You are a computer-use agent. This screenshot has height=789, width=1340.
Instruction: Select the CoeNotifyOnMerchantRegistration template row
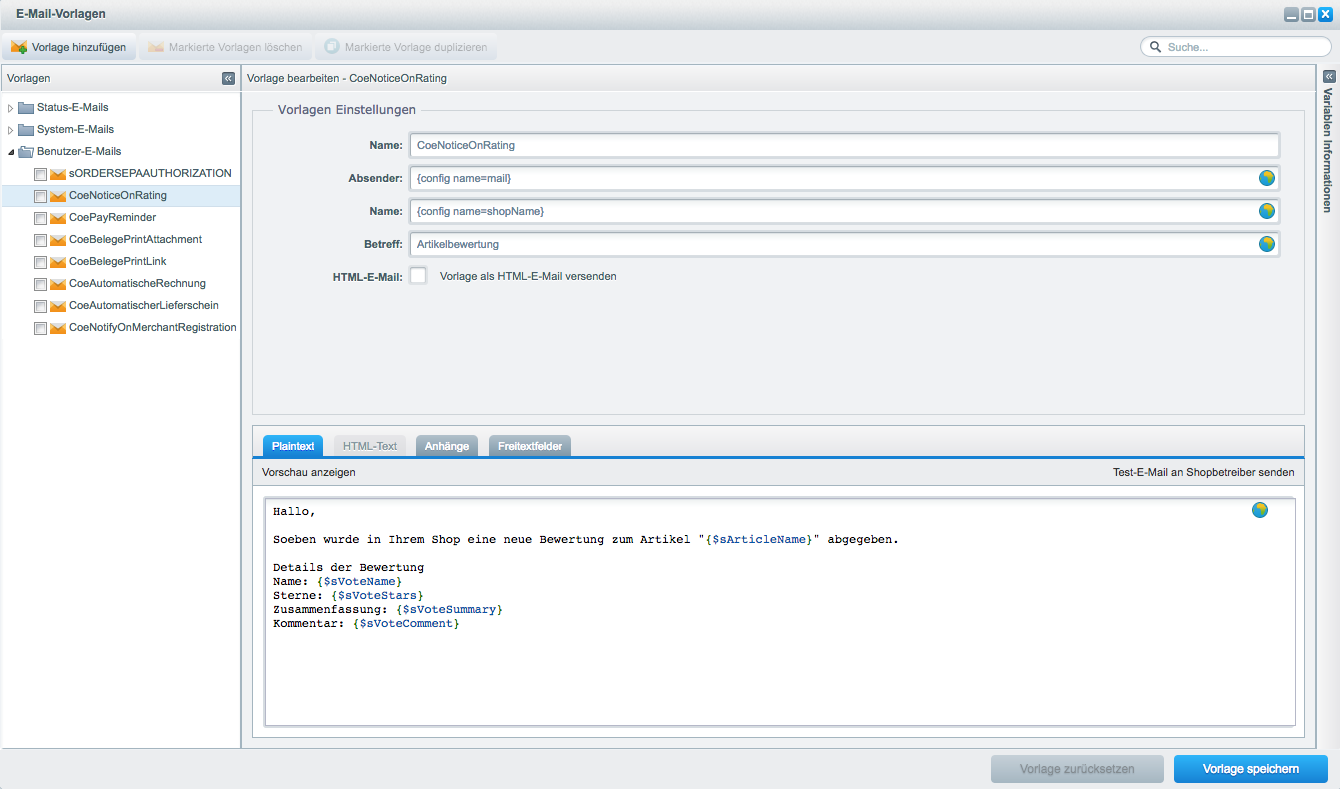click(x=121, y=328)
